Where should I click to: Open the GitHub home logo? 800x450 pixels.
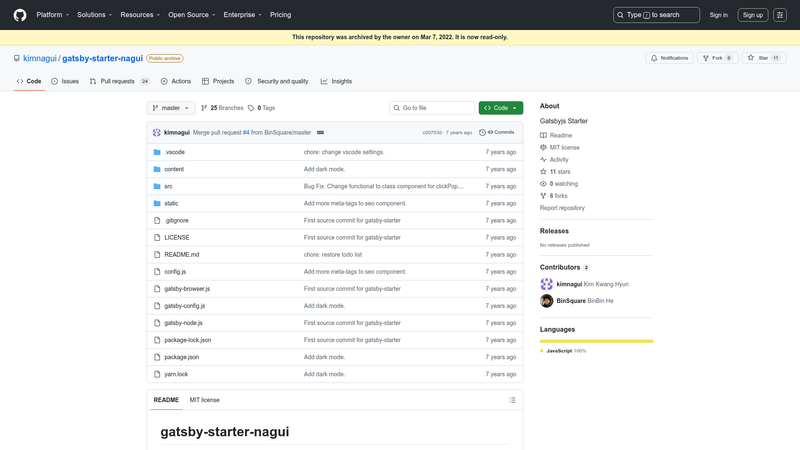pos(20,15)
